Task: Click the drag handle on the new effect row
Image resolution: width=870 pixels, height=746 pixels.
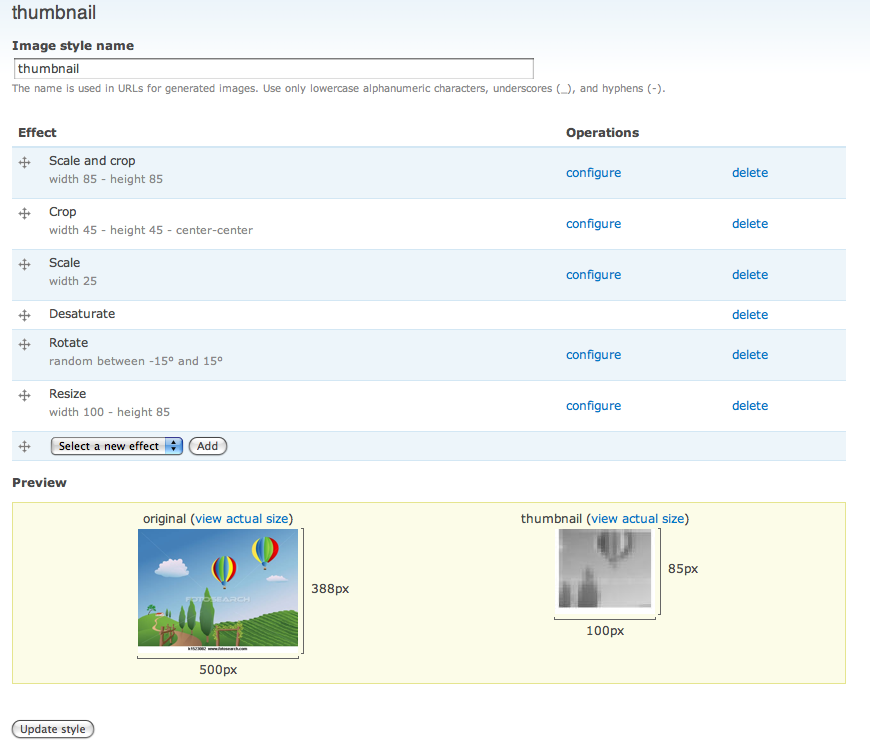Action: coord(24,444)
